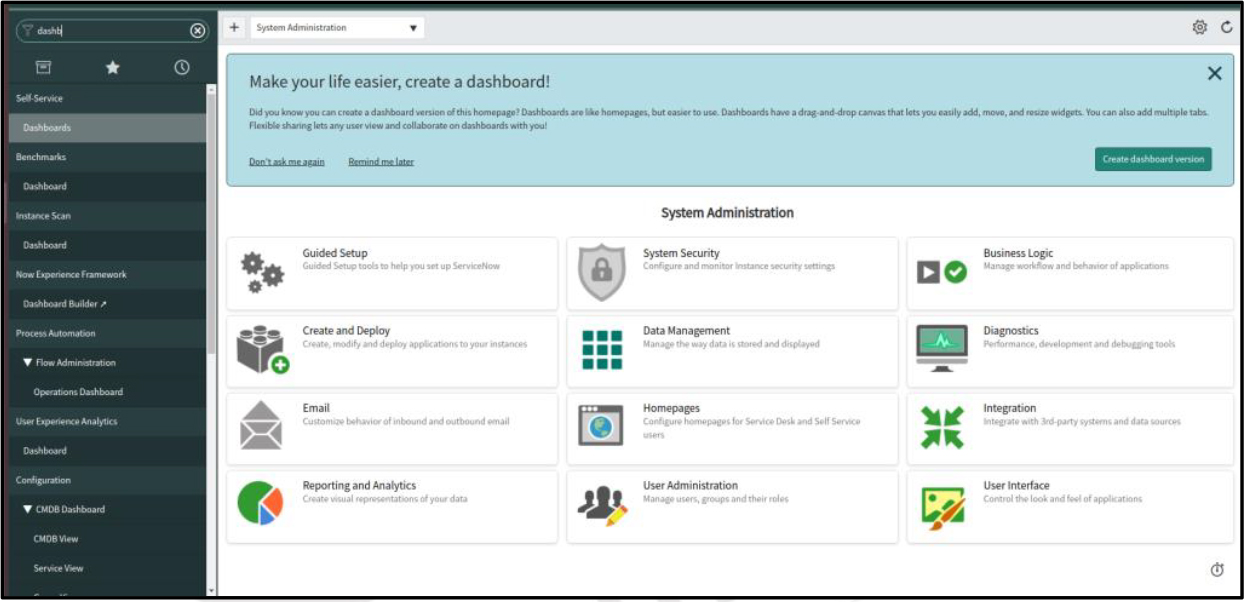
Task: Open Service View module
Action: pos(108,568)
